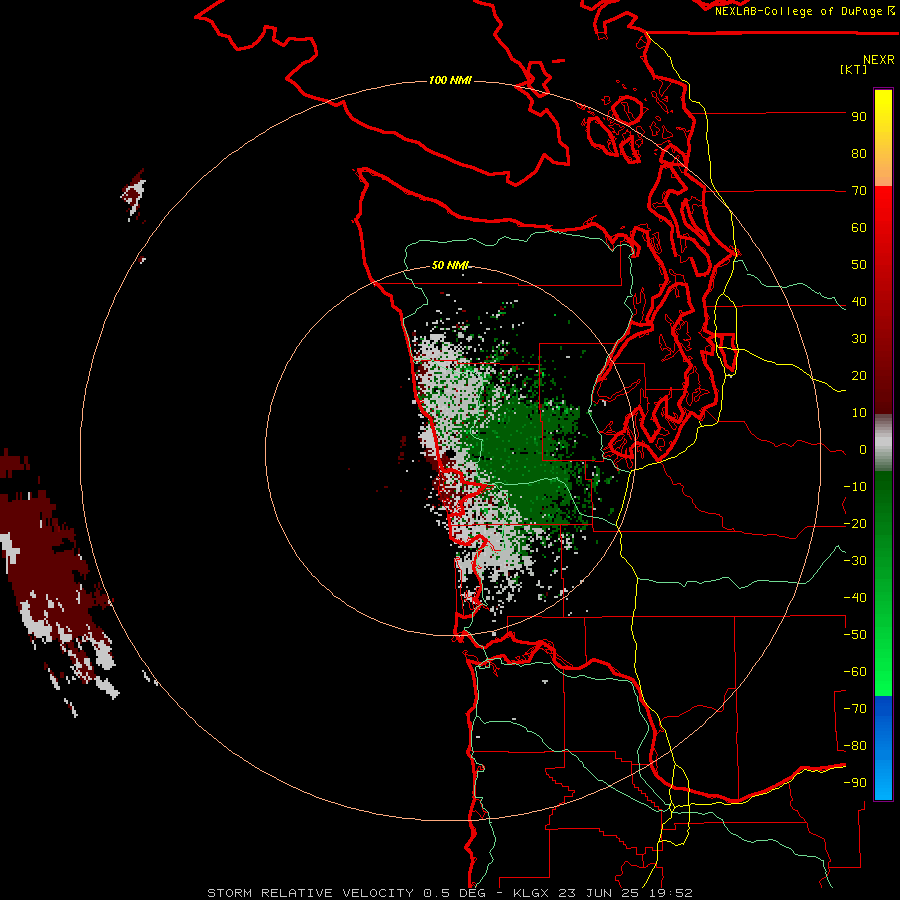The height and width of the screenshot is (900, 900).
Task: Click the Storm Relative Velocity caption at bottom
Action: click(x=450, y=893)
